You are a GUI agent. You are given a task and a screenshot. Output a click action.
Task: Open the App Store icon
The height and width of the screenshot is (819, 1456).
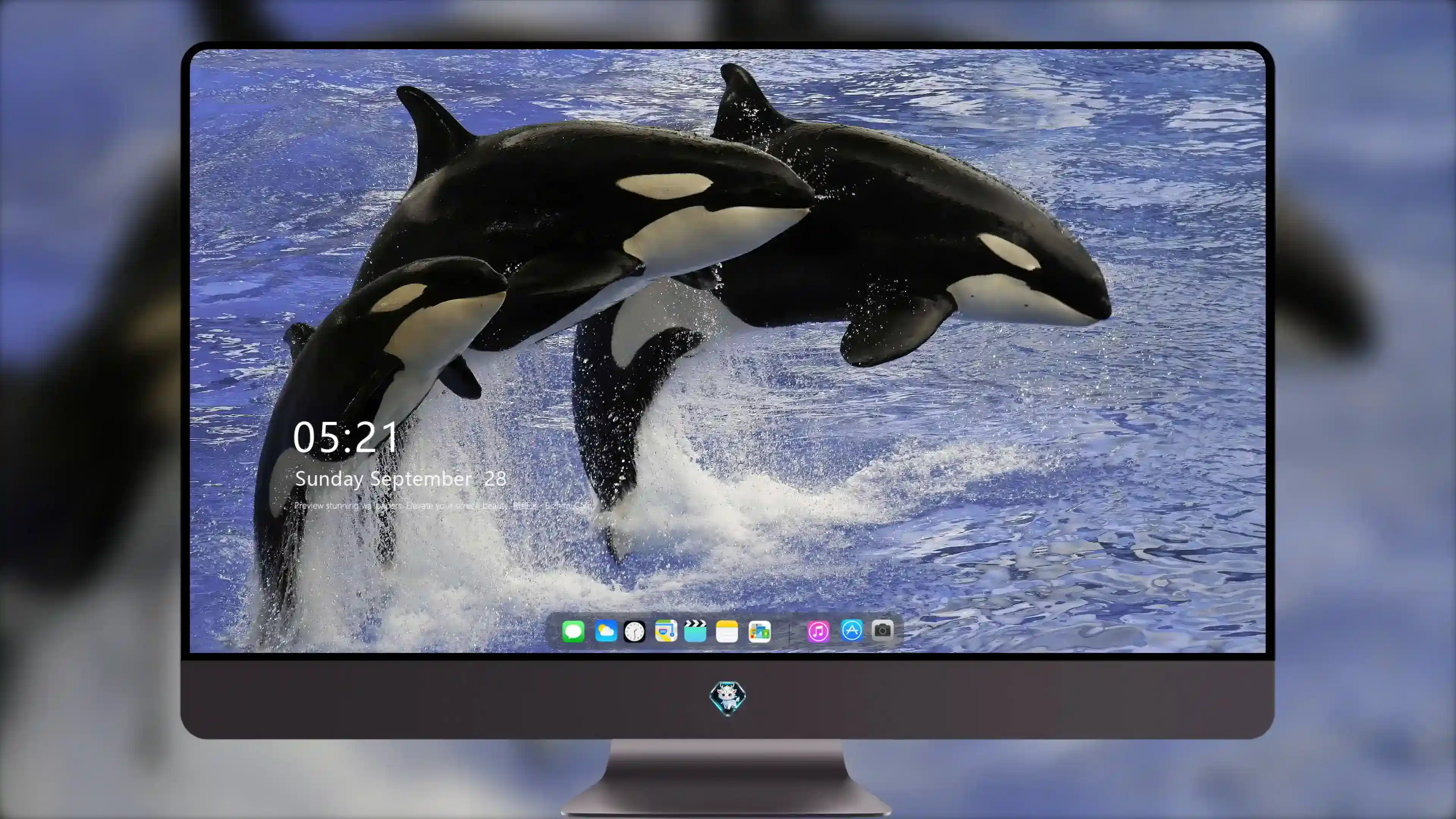click(852, 630)
